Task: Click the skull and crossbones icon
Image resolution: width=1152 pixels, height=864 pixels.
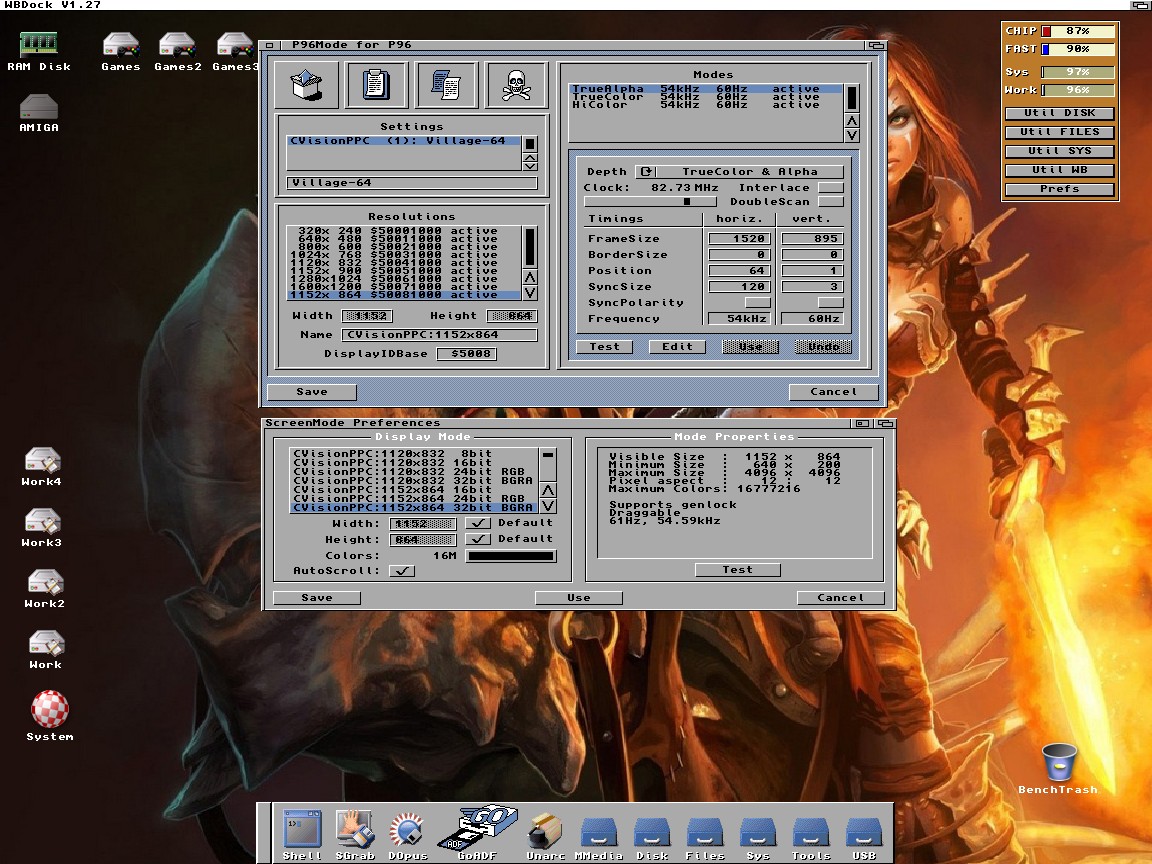Action: (x=516, y=84)
